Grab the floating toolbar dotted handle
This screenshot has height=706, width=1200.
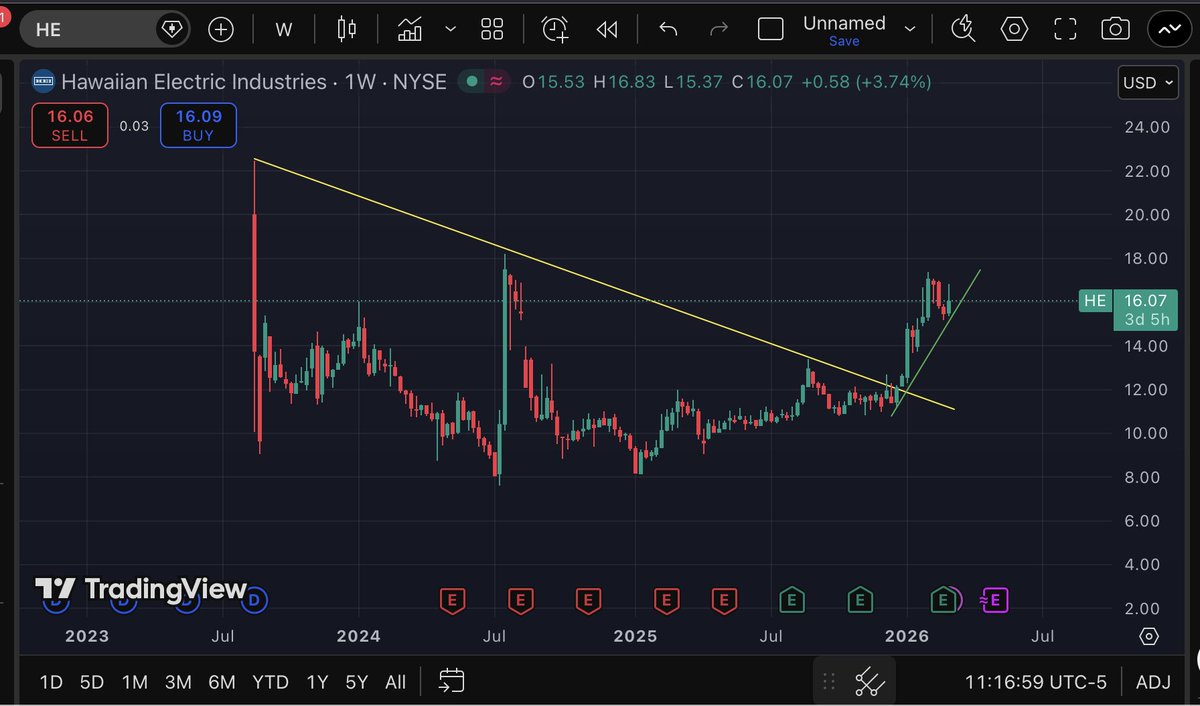(x=828, y=682)
